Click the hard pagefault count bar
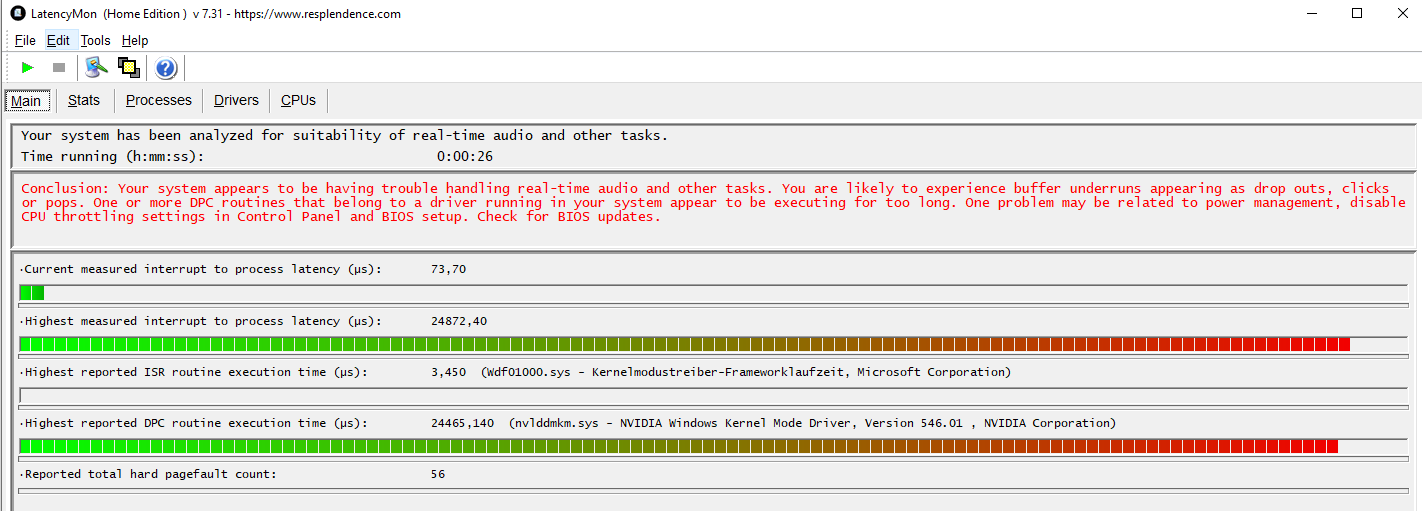This screenshot has height=511, width=1422. pos(714,491)
